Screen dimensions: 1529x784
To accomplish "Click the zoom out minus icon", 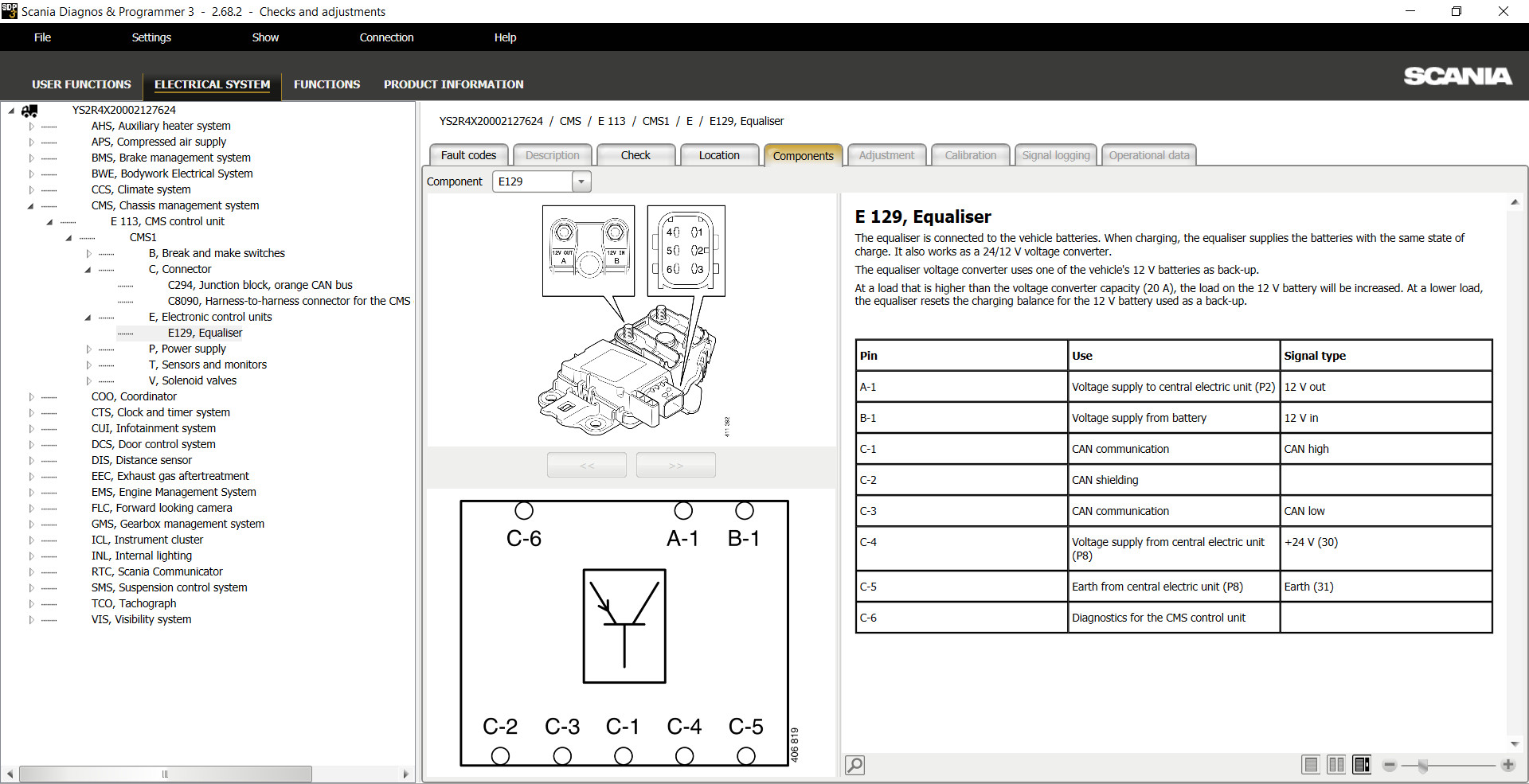I will click(1390, 765).
